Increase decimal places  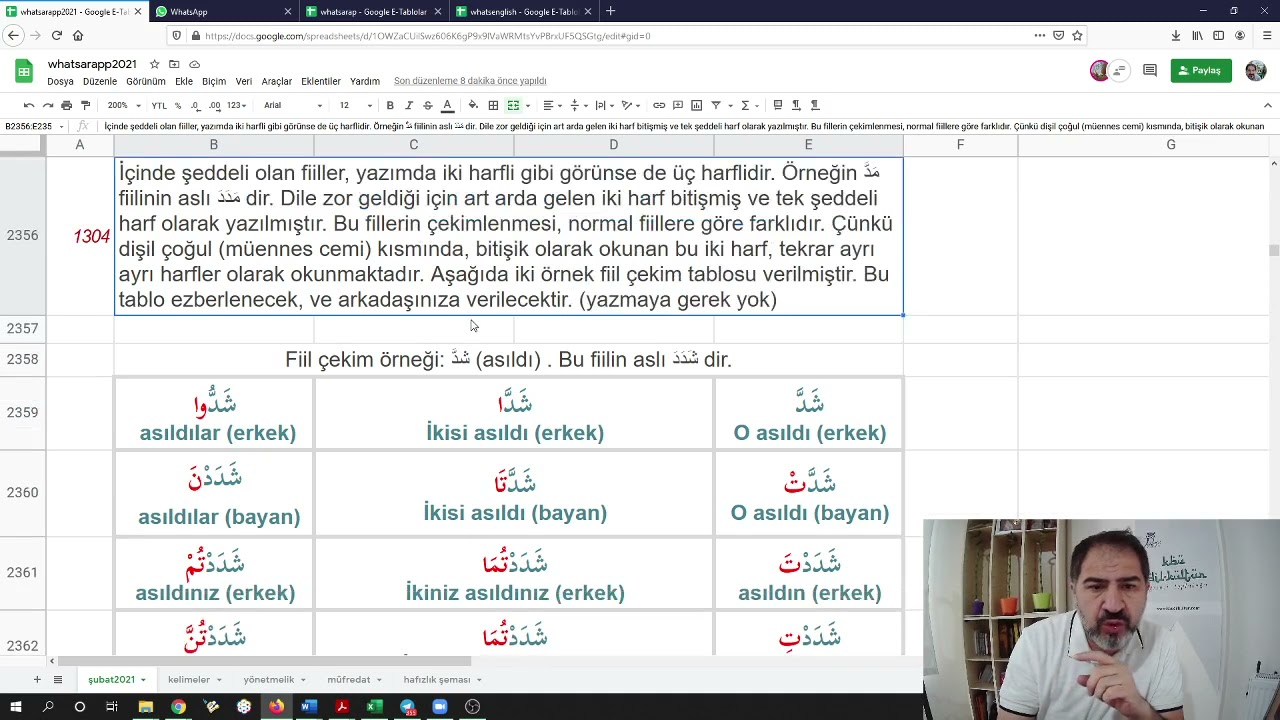[x=214, y=105]
